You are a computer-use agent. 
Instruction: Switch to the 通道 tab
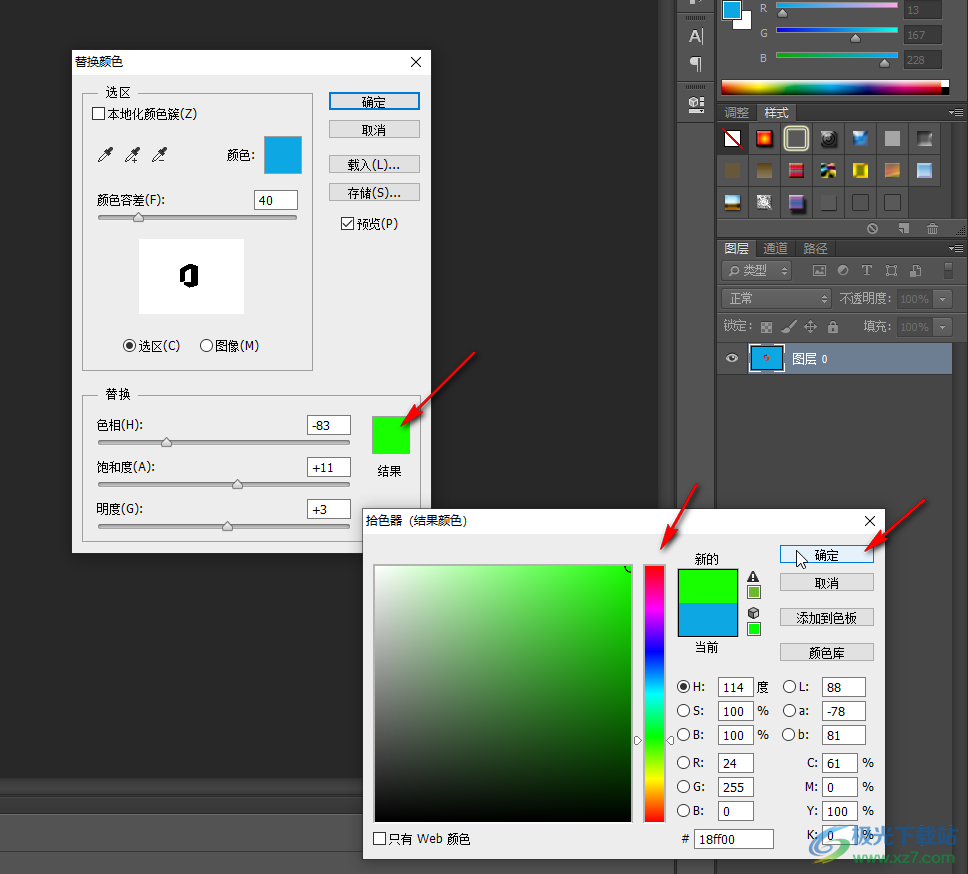coord(775,248)
